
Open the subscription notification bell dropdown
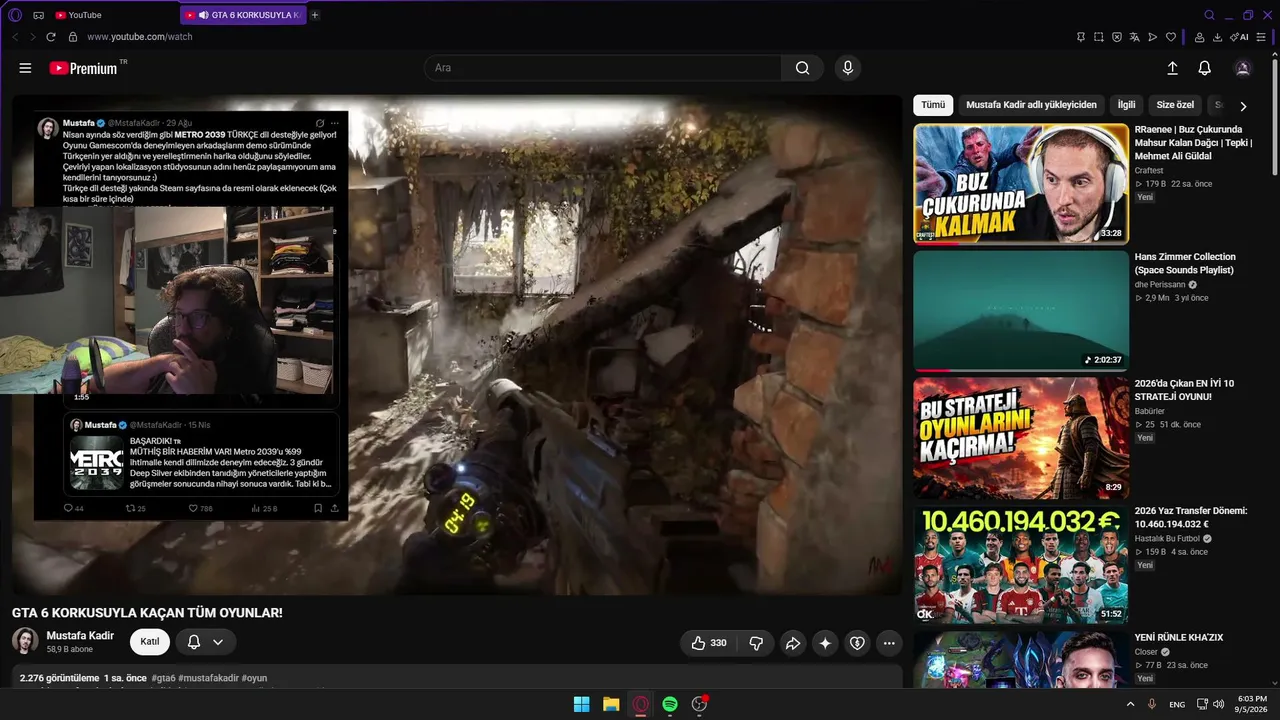coord(205,642)
